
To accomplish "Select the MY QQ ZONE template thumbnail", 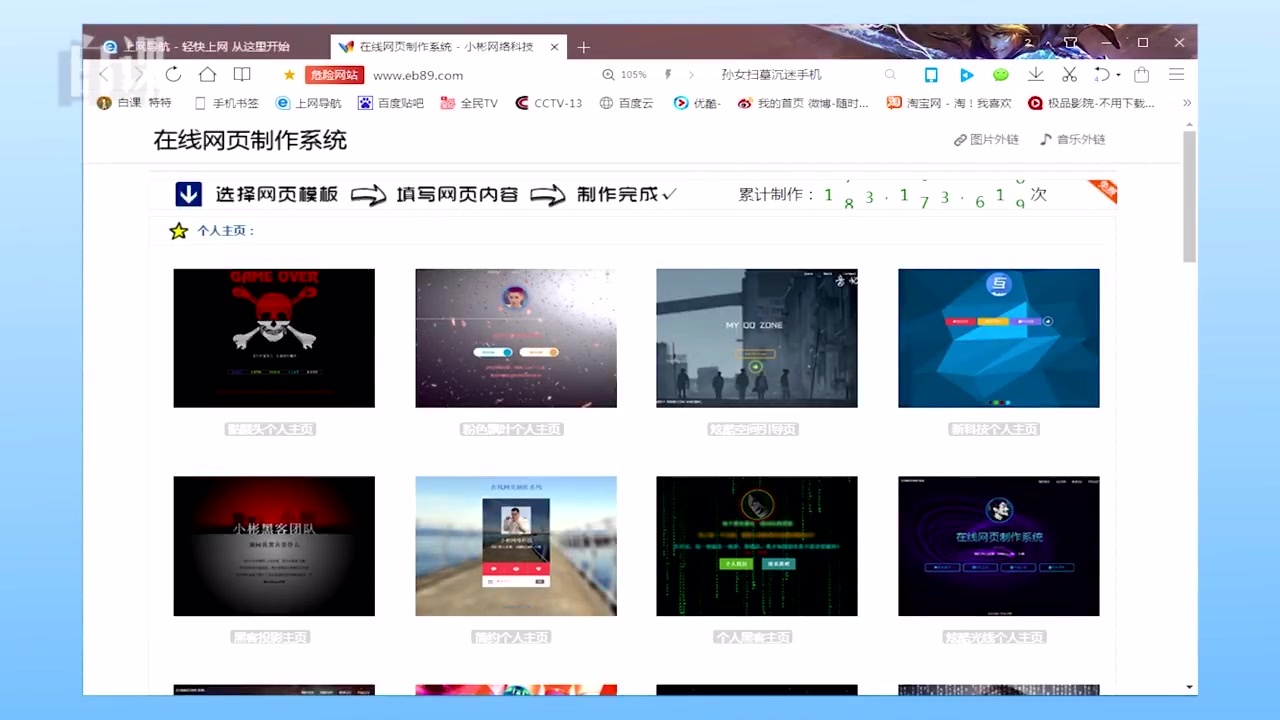I will coord(757,338).
